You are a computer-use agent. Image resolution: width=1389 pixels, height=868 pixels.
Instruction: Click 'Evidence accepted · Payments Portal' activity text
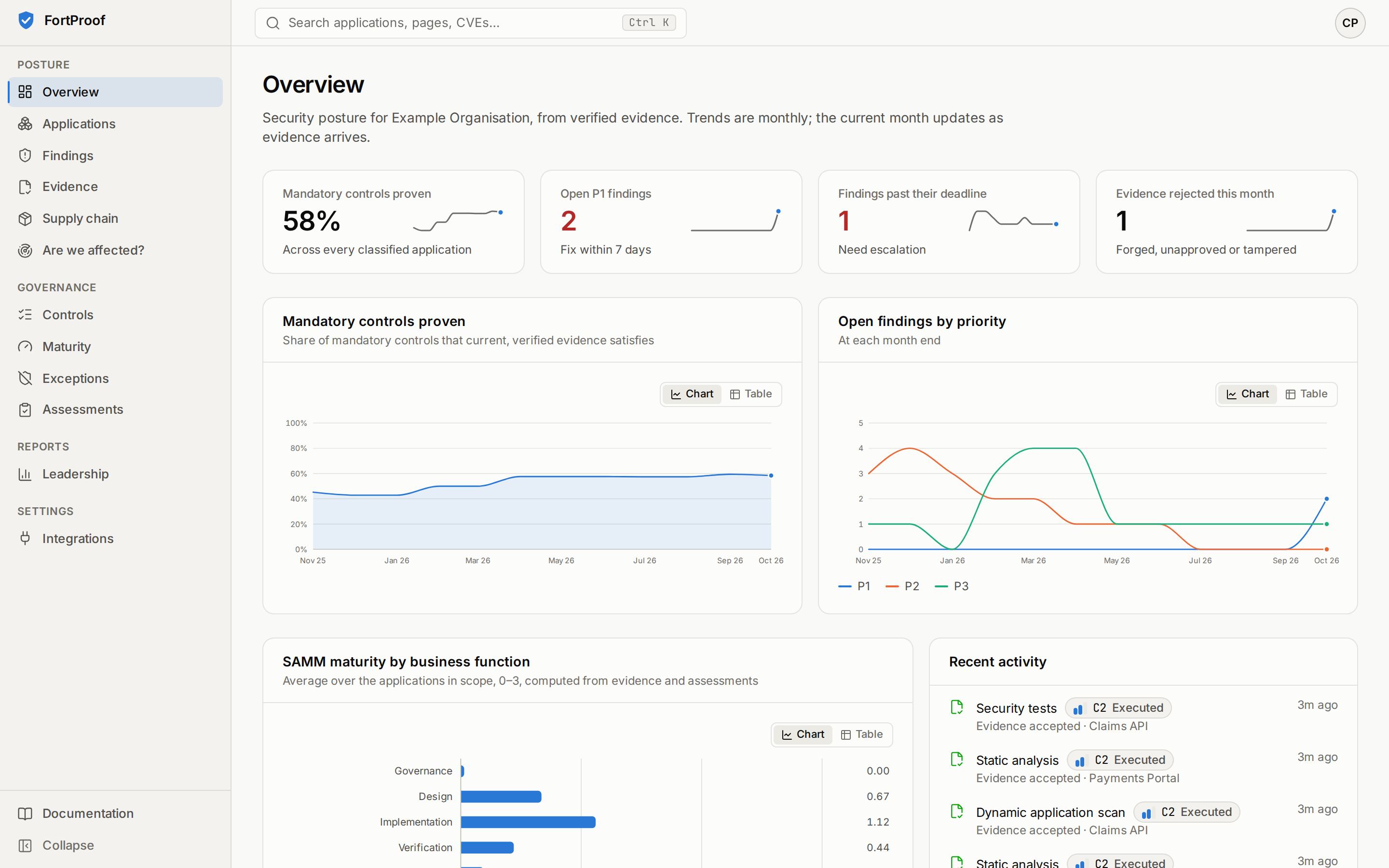coord(1077,778)
